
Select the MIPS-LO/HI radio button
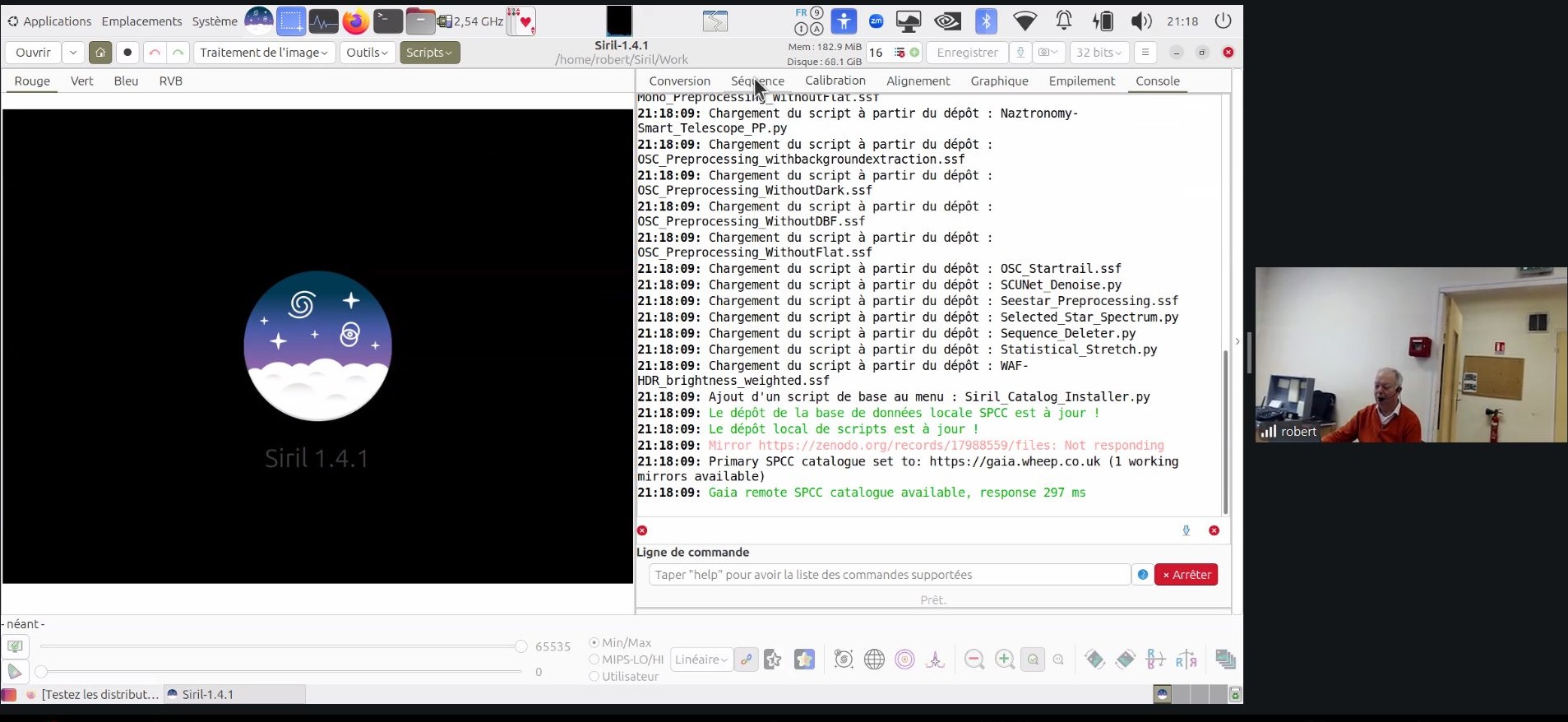point(594,660)
